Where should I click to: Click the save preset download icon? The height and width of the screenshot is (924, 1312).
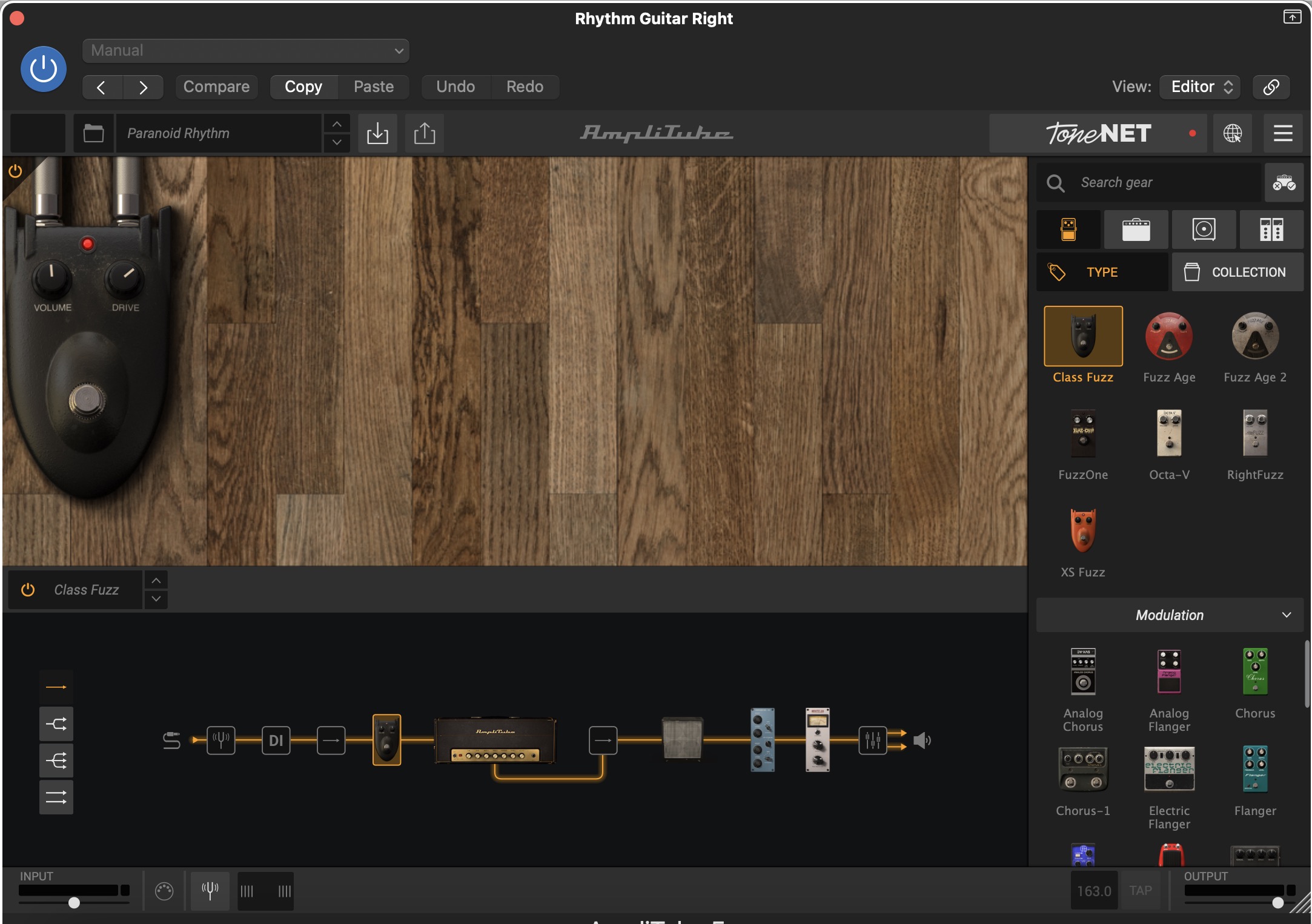click(377, 133)
